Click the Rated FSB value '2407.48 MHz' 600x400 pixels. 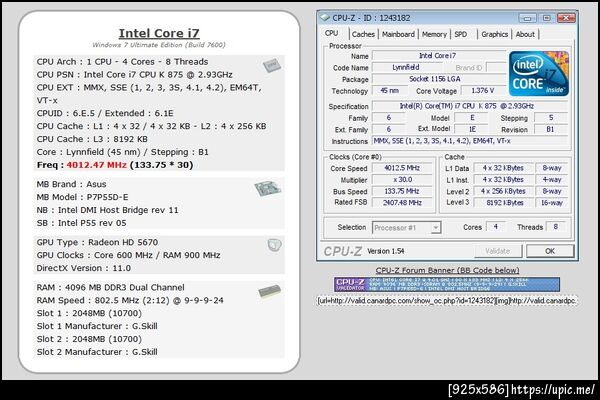[x=402, y=202]
